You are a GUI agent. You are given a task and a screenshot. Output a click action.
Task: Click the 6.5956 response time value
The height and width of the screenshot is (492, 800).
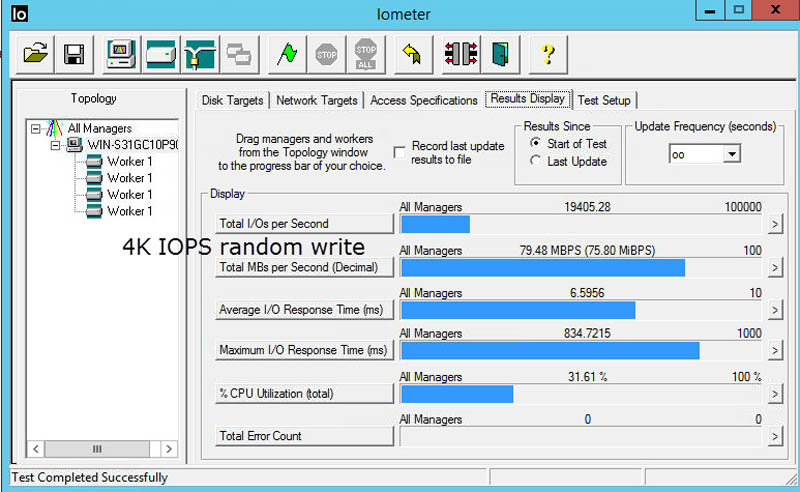(587, 293)
